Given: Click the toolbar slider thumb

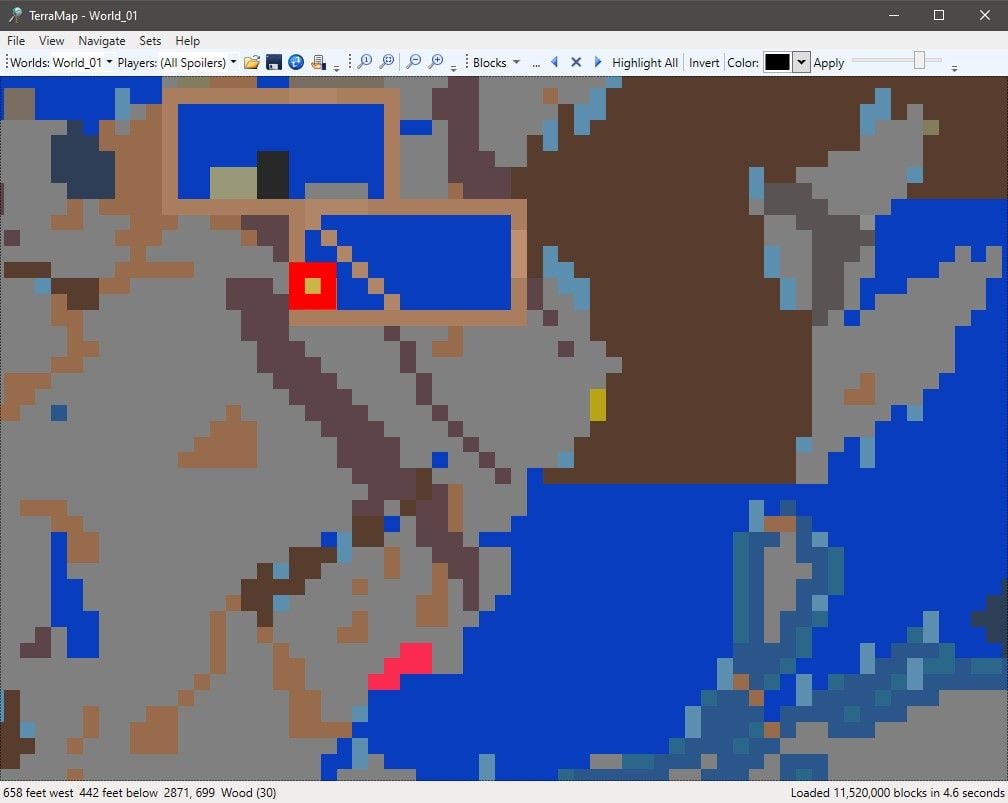Looking at the screenshot, I should (919, 60).
